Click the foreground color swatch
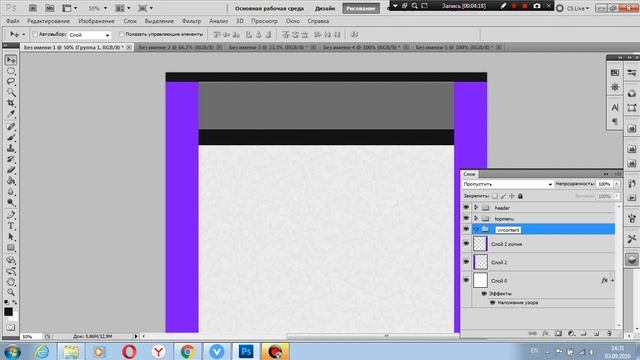Viewport: 640px width, 360px height. (8, 312)
